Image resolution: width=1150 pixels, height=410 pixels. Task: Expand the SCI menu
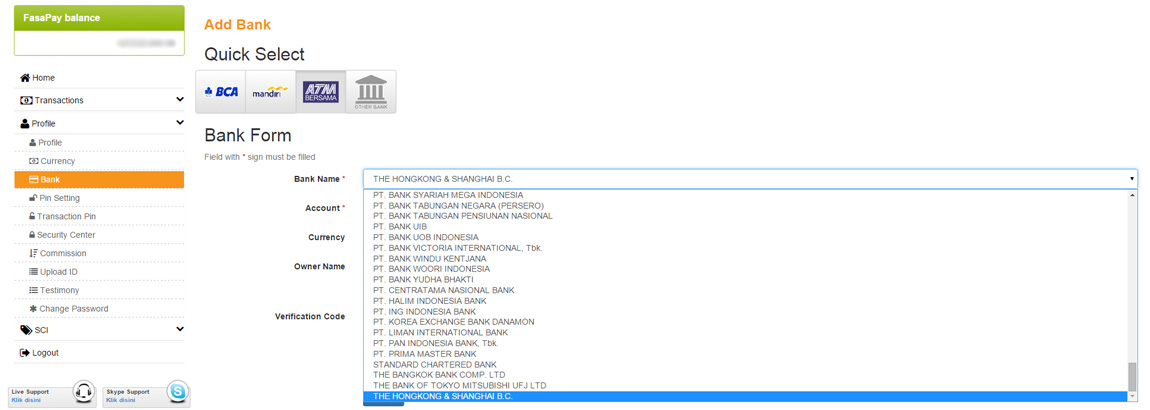coord(99,330)
